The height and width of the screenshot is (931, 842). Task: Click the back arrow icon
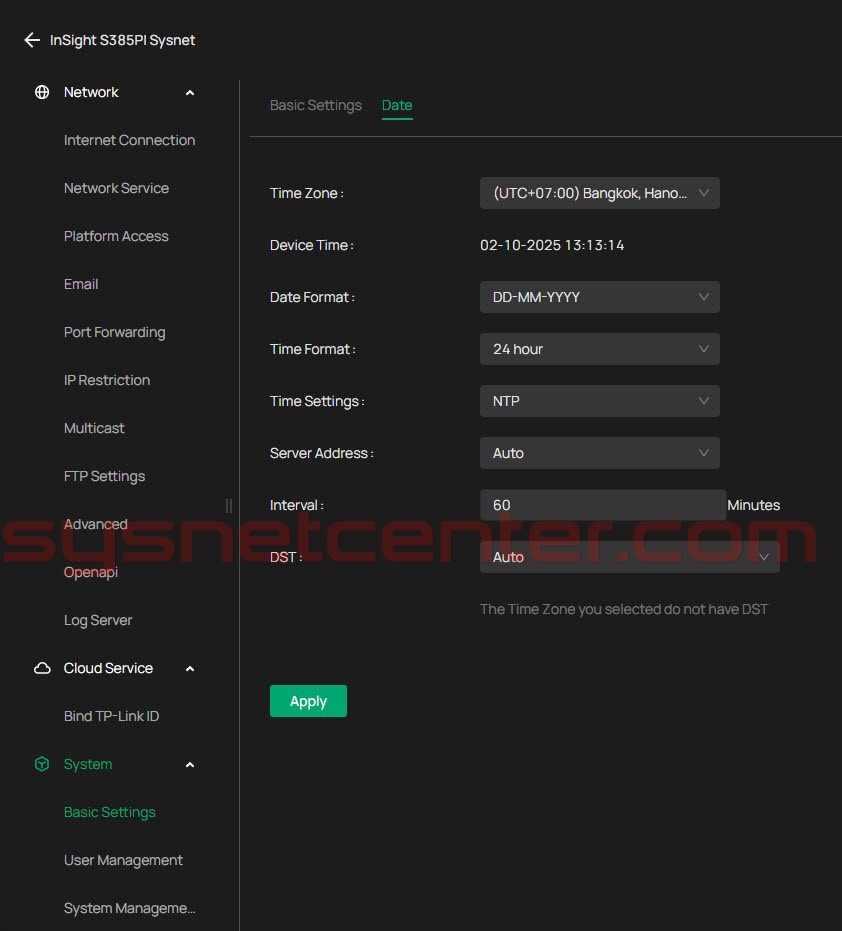click(x=32, y=41)
